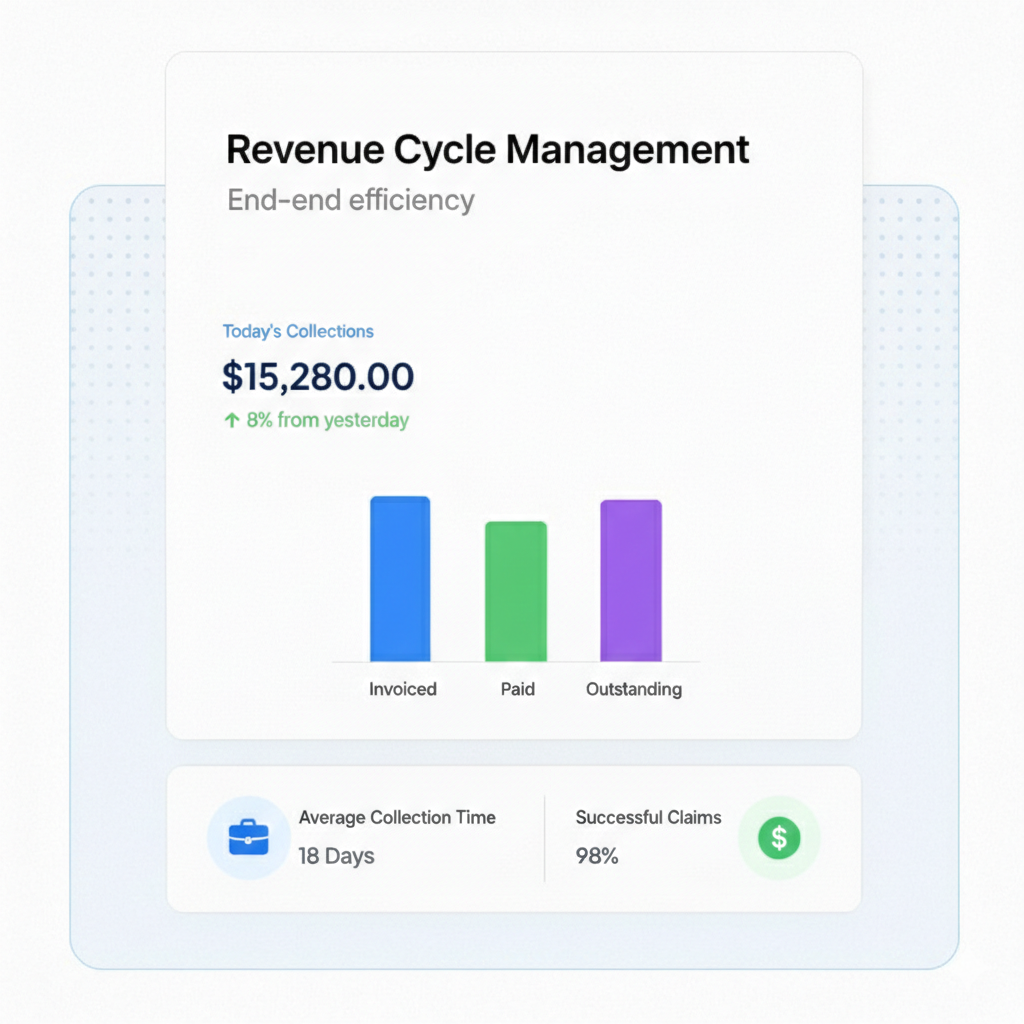This screenshot has height=1024, width=1024.
Task: Select the green Paid bar
Action: [516, 592]
